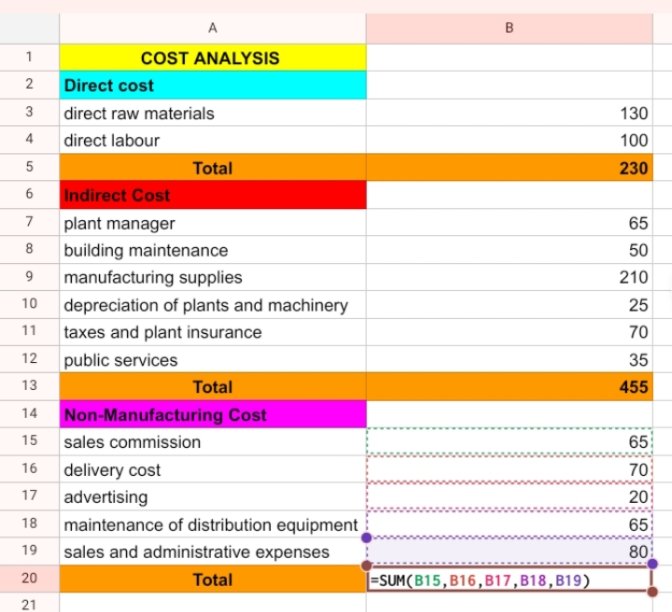The height and width of the screenshot is (612, 672).
Task: Select depreciation of plants and machinery cell
Action: [213, 305]
